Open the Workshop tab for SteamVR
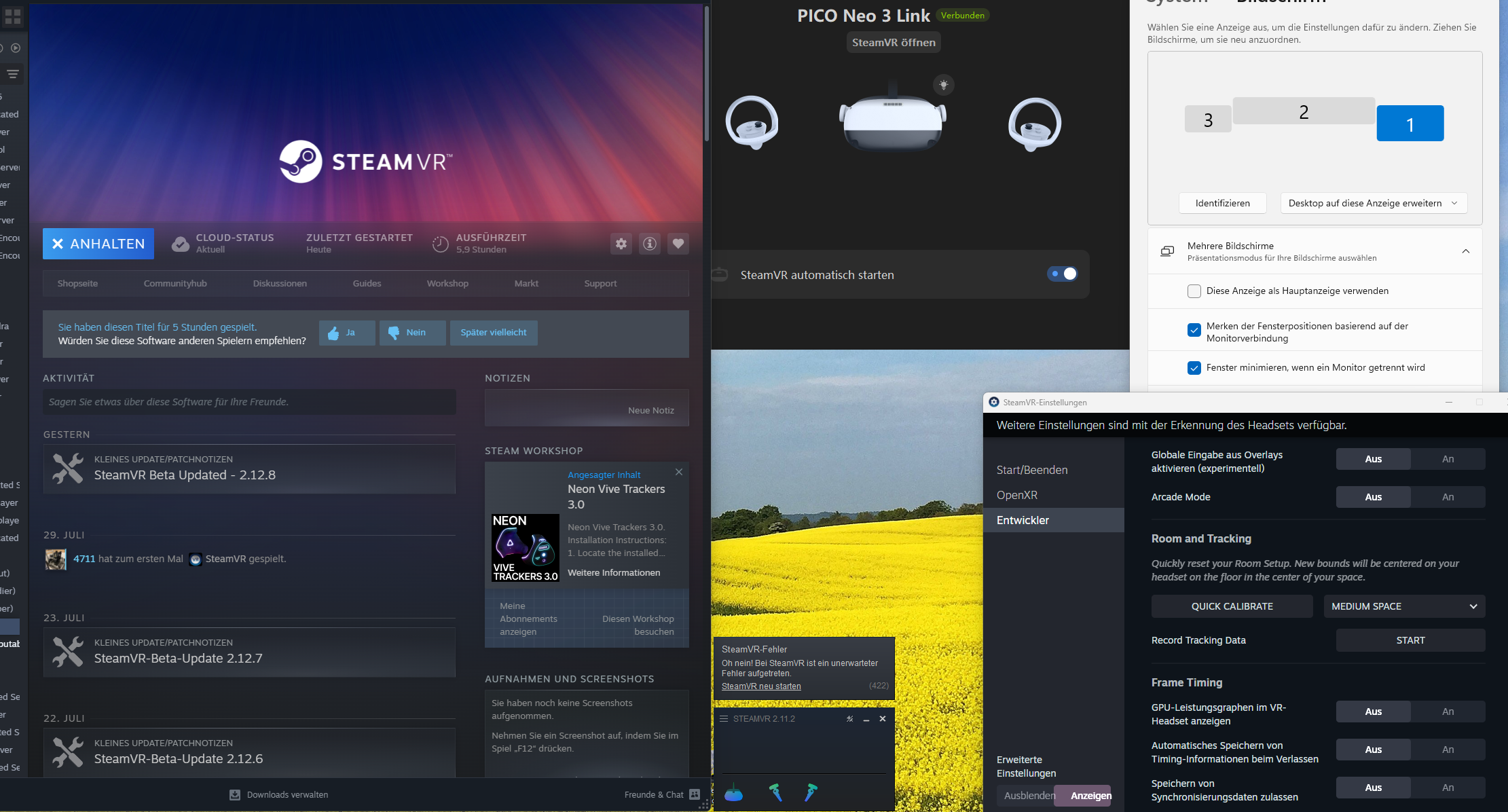Image resolution: width=1508 pixels, height=812 pixels. pos(447,284)
